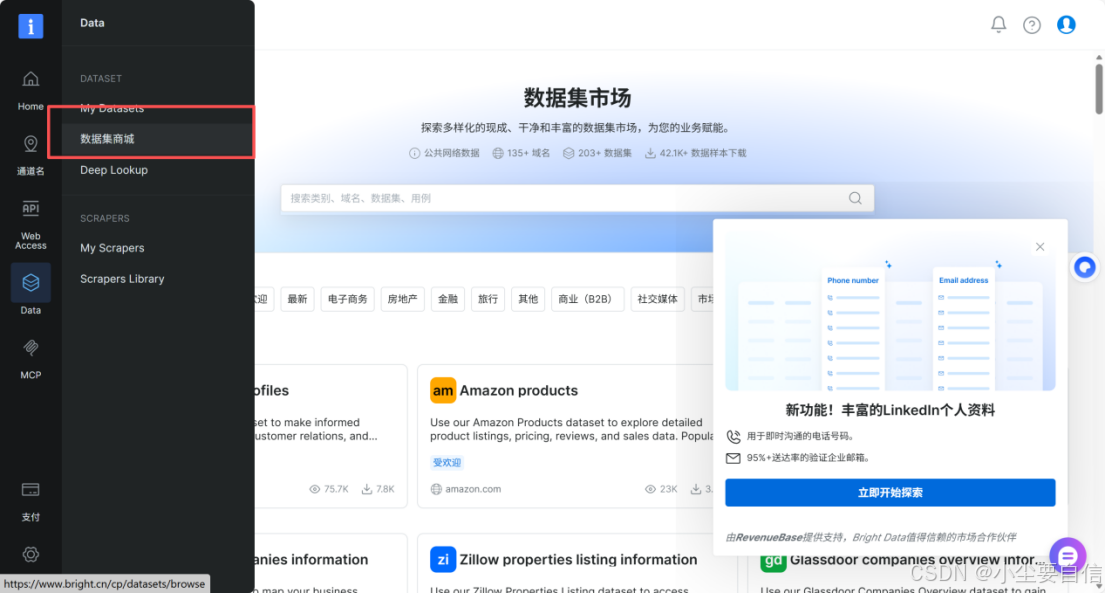Viewport: 1106px width, 593px height.
Task: Click the Glassdoor 'gd' logo icon
Action: click(773, 563)
